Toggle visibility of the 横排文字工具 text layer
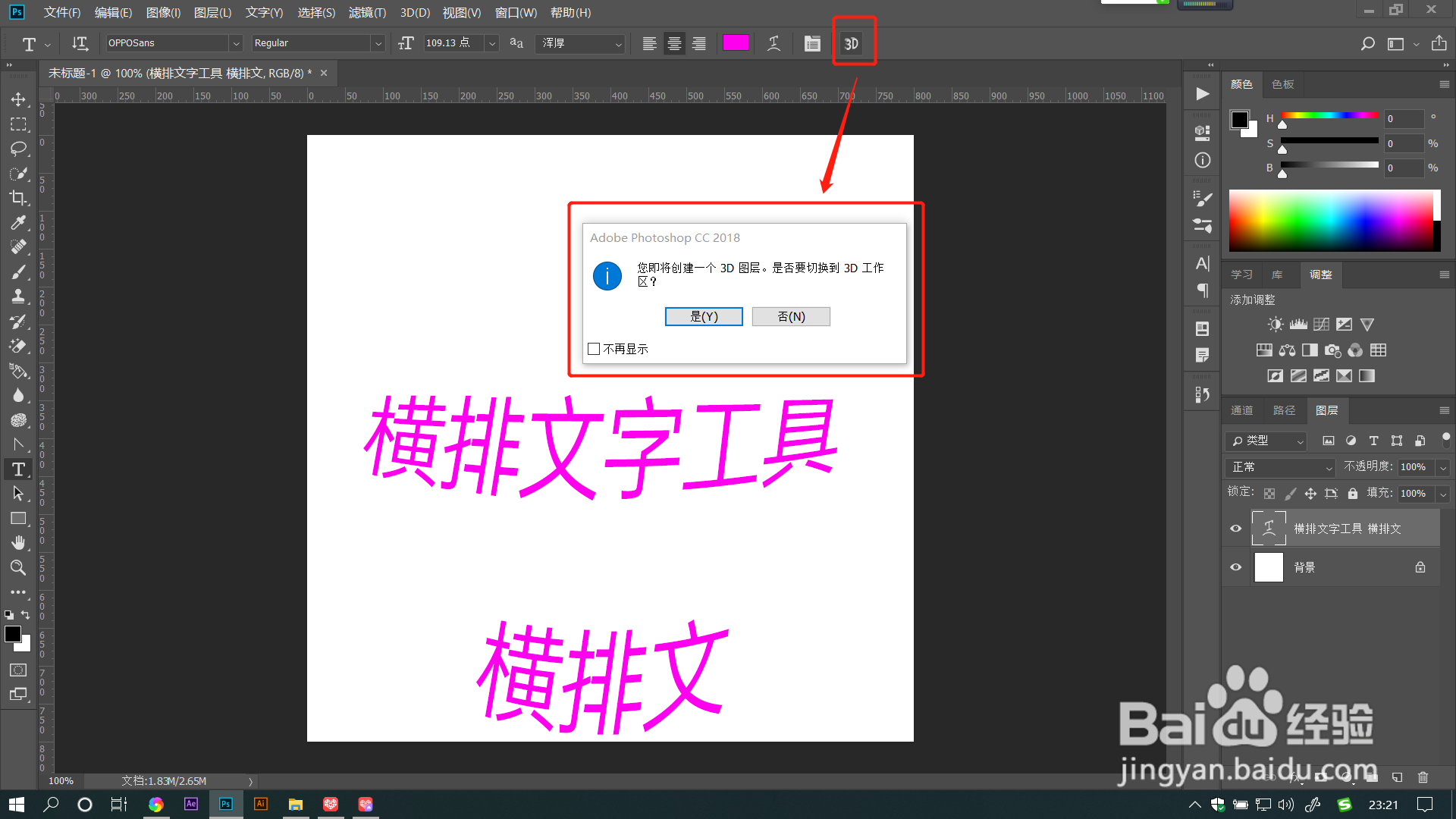This screenshot has height=819, width=1456. click(1236, 529)
